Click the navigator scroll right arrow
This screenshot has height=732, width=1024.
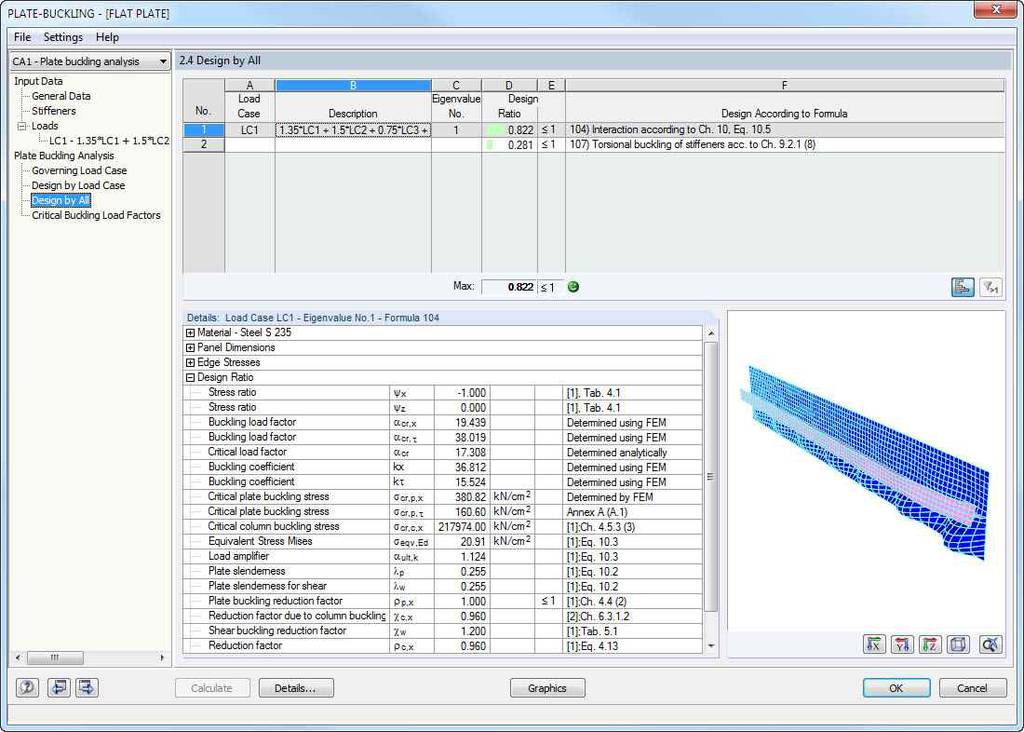(162, 658)
